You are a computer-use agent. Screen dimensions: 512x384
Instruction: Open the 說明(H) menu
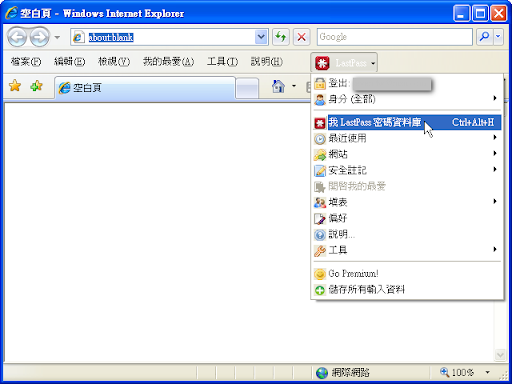(x=266, y=62)
